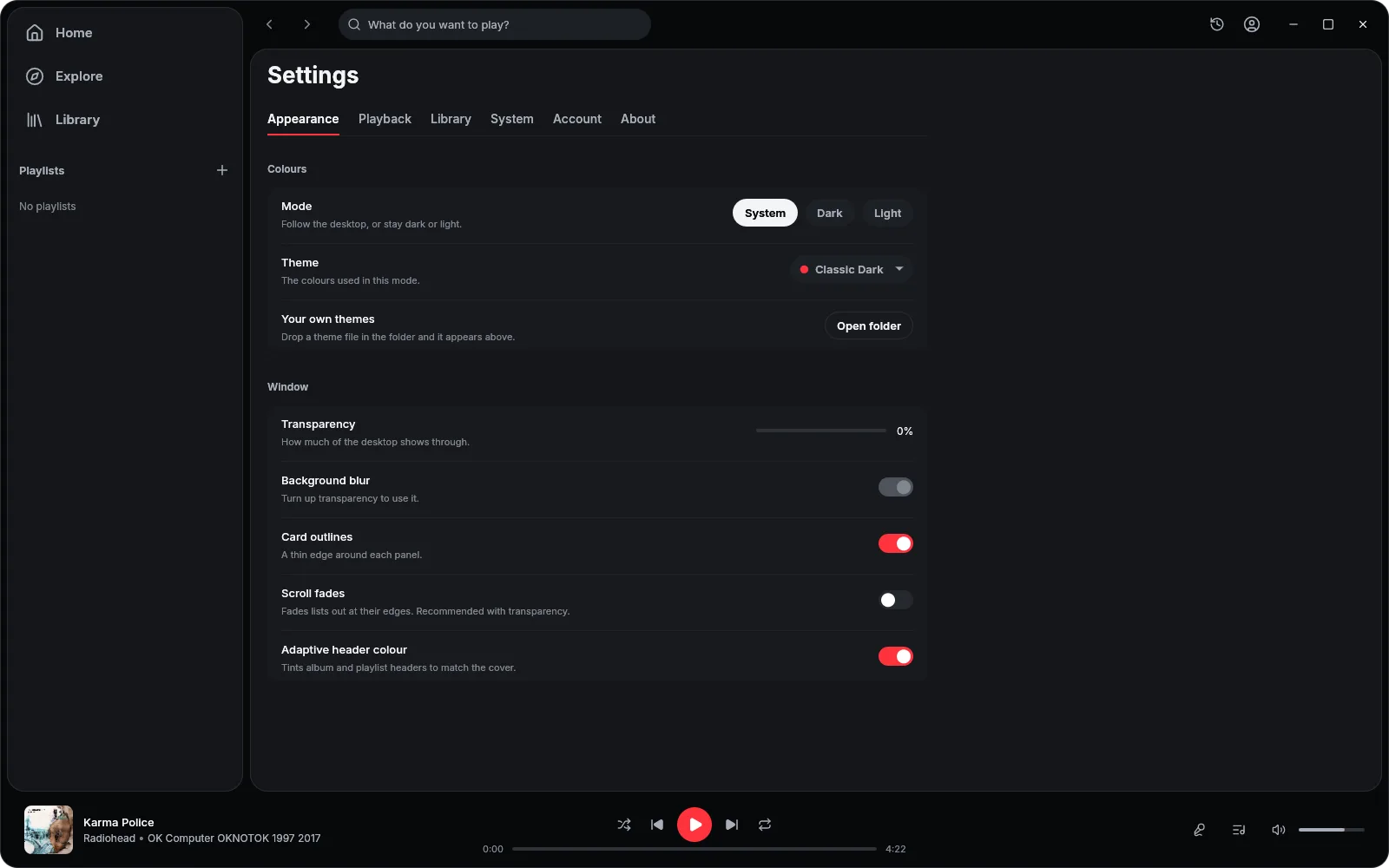1389x868 pixels.
Task: Turn off Card outlines switch
Action: [x=896, y=543]
